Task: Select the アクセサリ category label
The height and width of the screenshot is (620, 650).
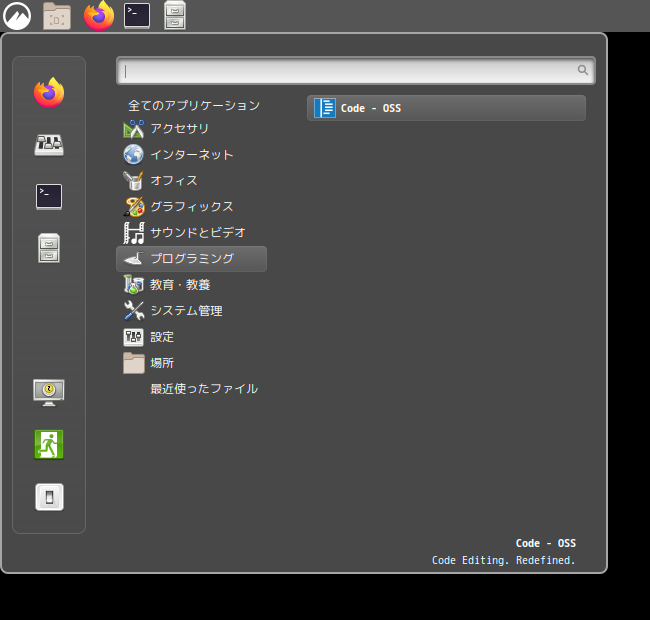Action: [x=179, y=128]
